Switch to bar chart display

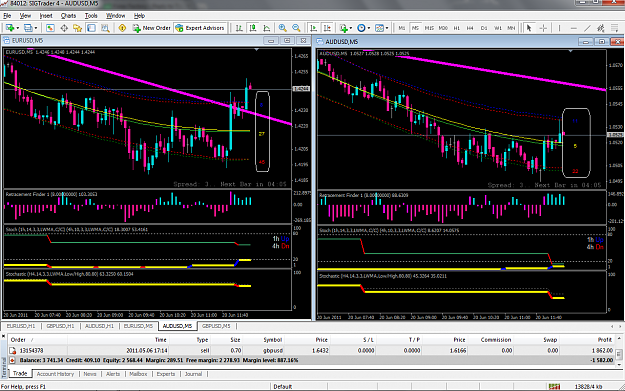[x=239, y=28]
